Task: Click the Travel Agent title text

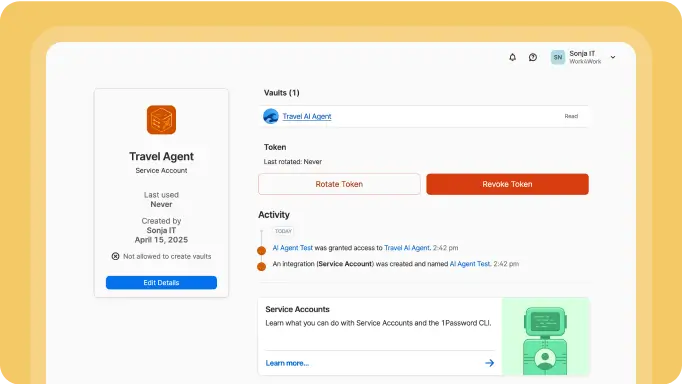Action: click(x=161, y=157)
